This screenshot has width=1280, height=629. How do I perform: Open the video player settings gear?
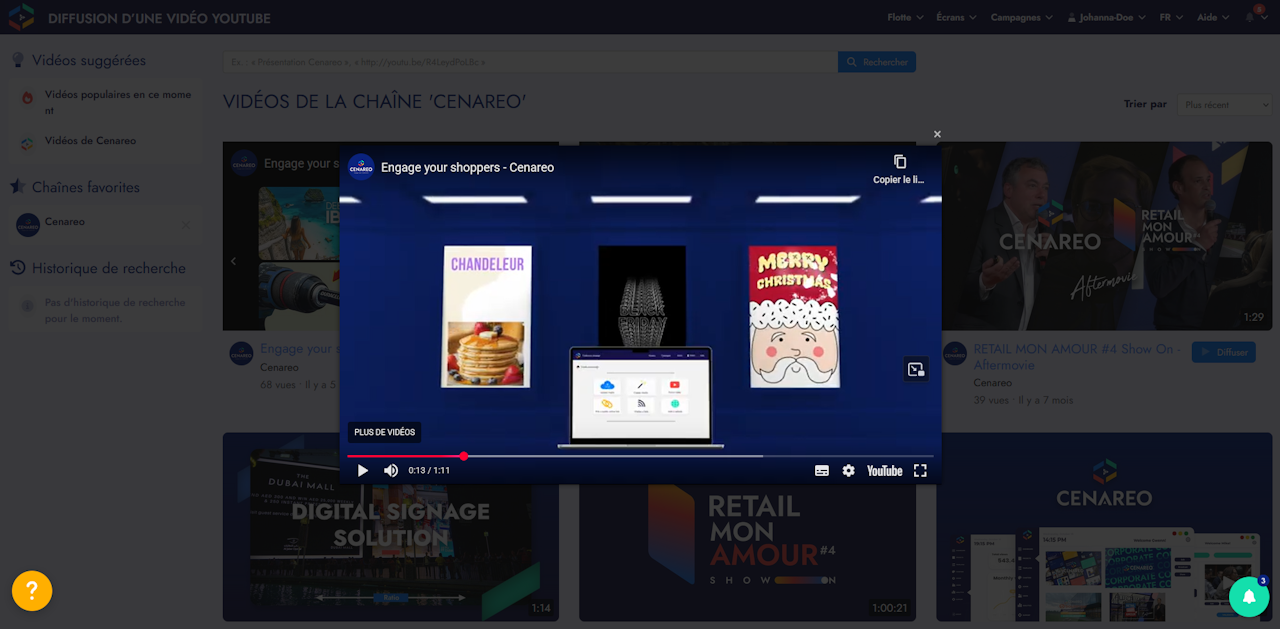point(848,471)
